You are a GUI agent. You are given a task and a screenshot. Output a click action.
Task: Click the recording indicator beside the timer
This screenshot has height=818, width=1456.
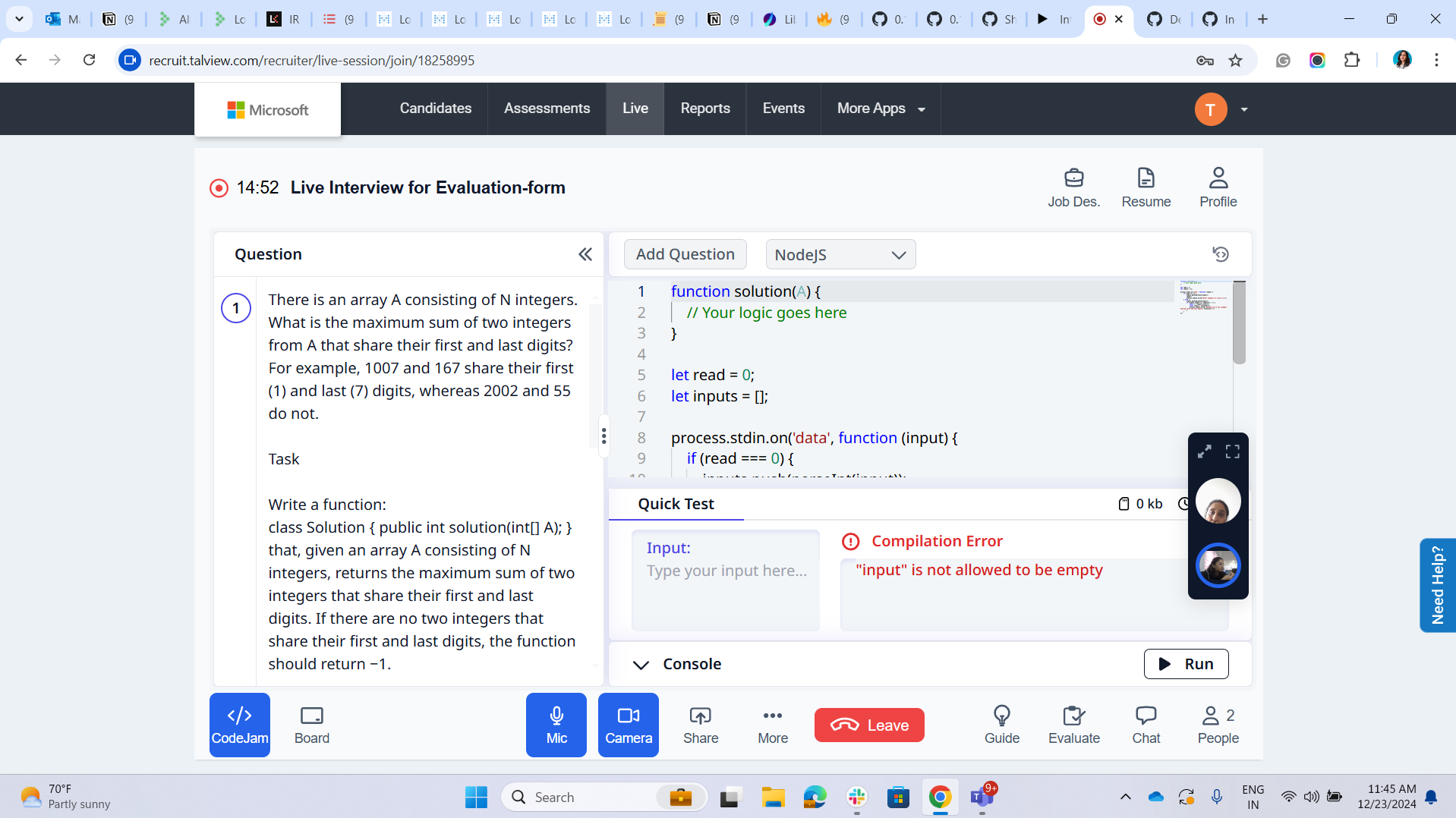pos(219,187)
